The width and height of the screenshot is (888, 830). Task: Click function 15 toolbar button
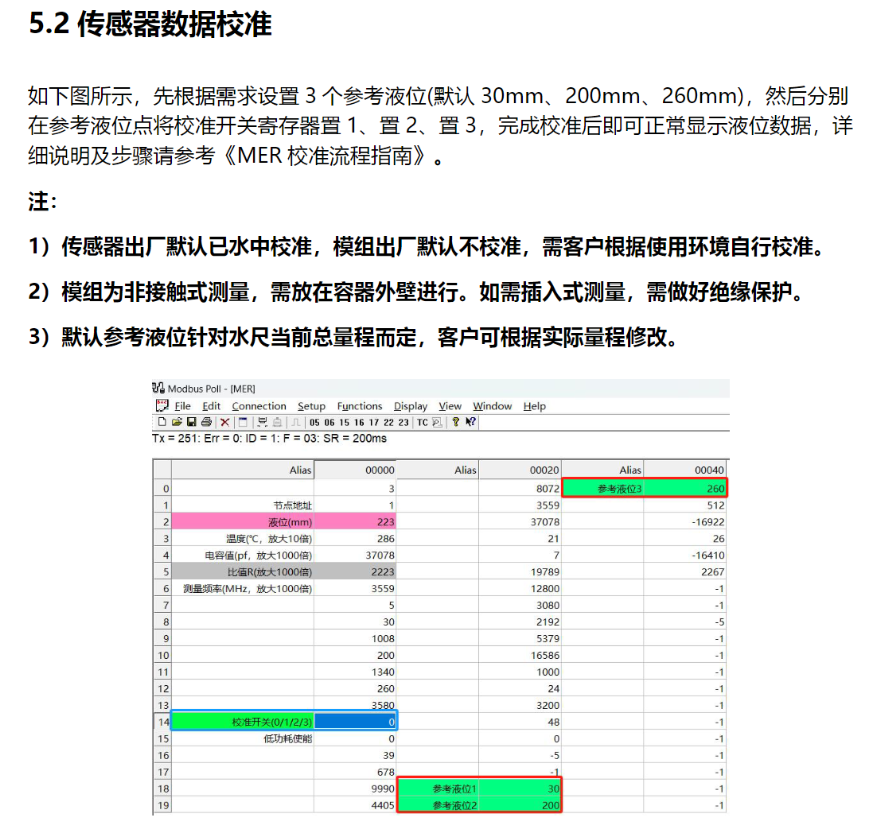(344, 422)
